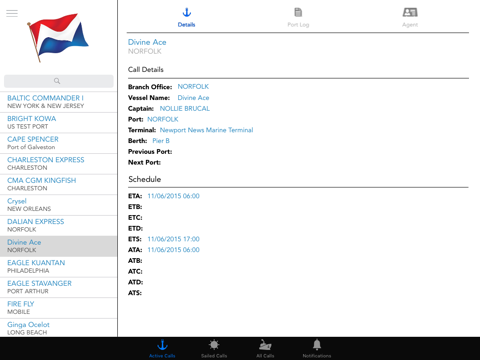Select EAGLE KUANTAN in vessel list
The image size is (480, 360).
click(x=58, y=267)
